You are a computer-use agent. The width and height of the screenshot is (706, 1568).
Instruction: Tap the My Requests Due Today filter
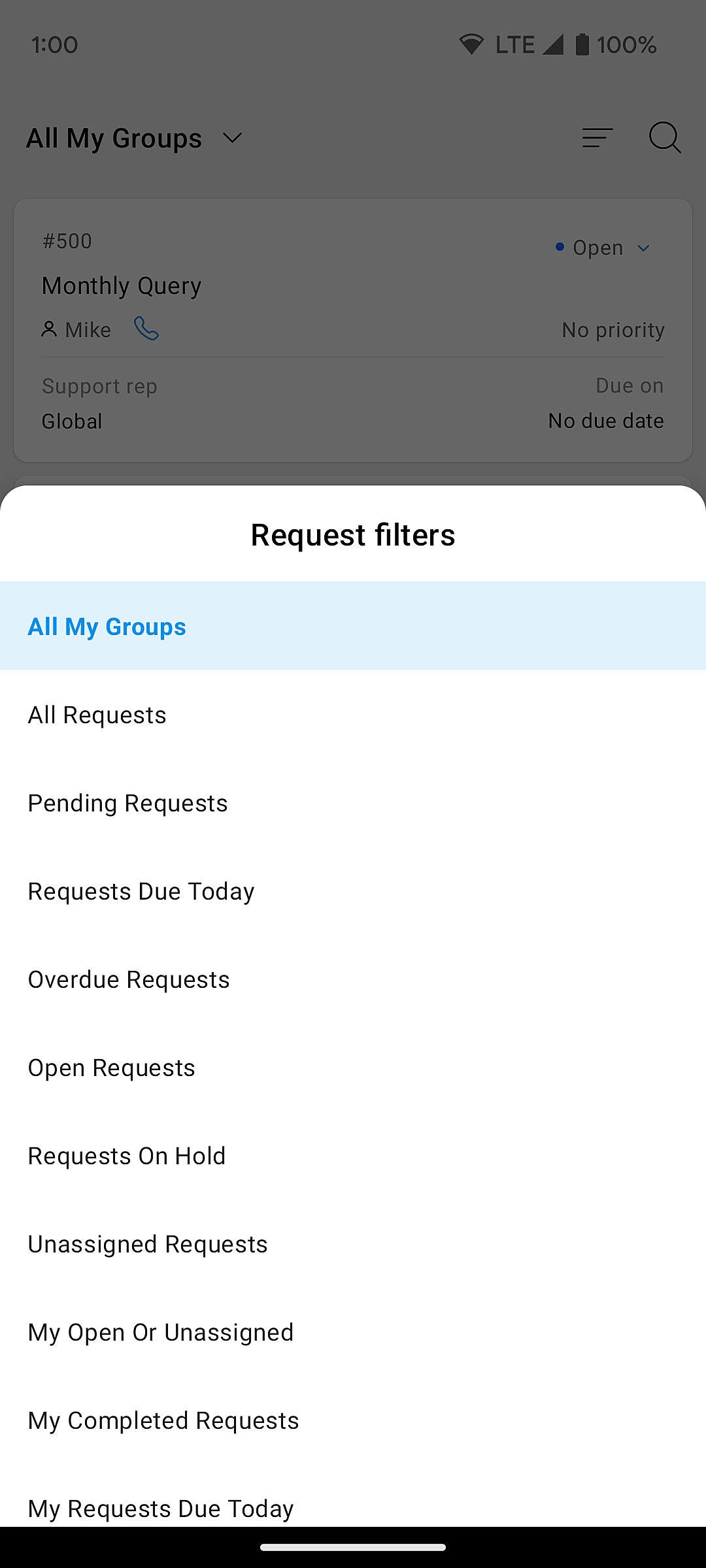tap(161, 1508)
